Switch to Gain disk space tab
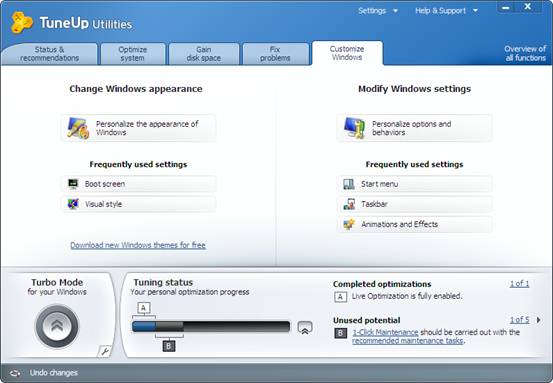The width and height of the screenshot is (553, 383). tap(203, 54)
